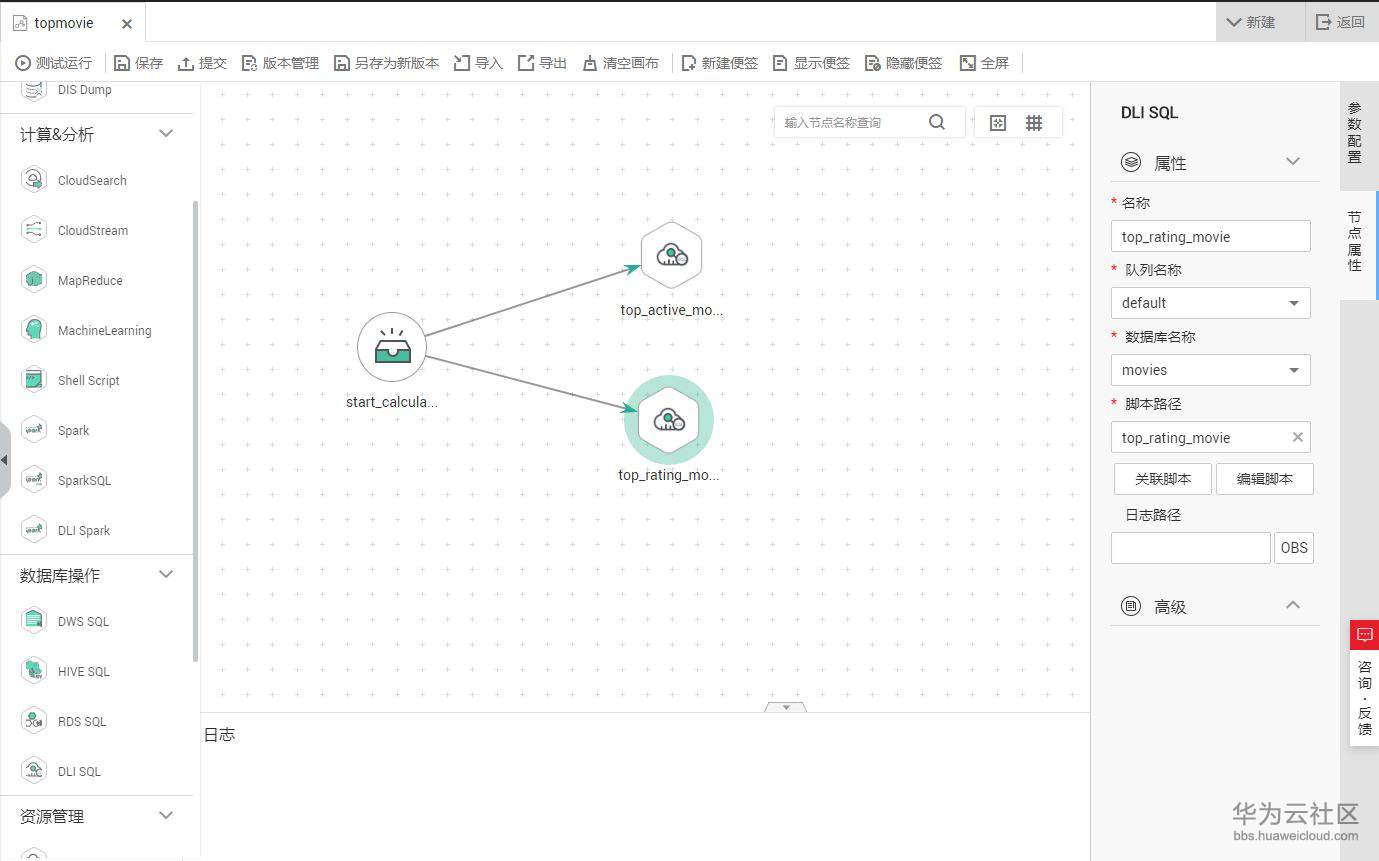This screenshot has height=861, width=1379.
Task: Select the top_active_mo... node on canvas
Action: [671, 255]
